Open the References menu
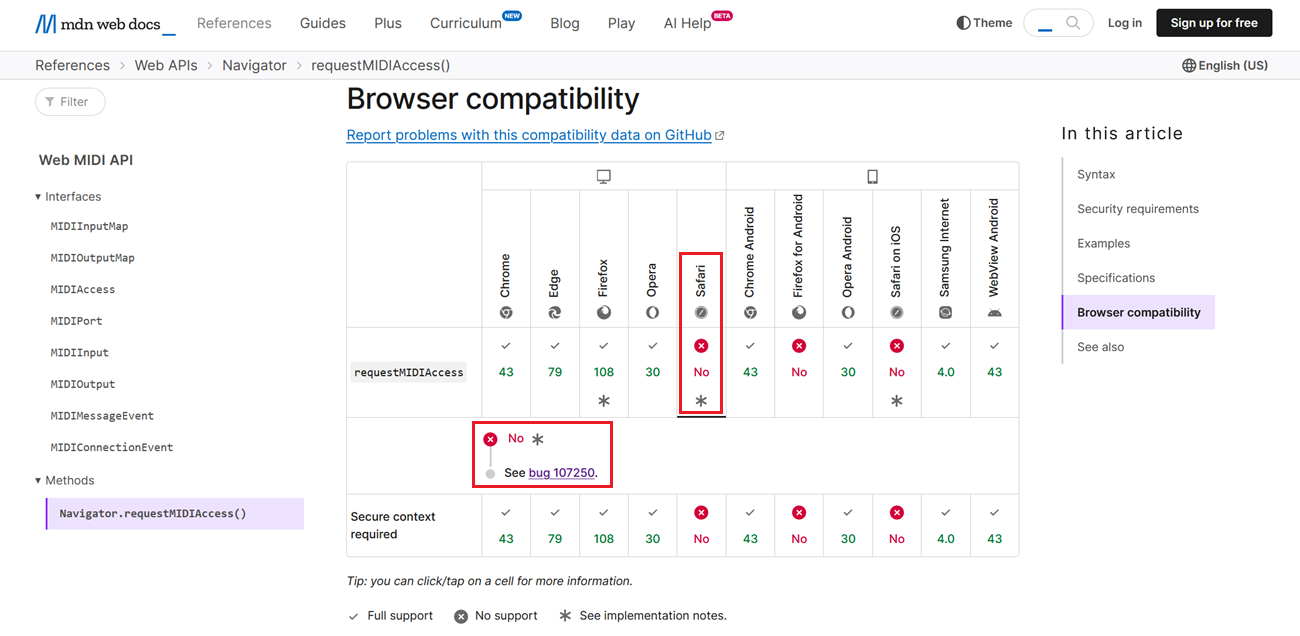The height and width of the screenshot is (636, 1300). tap(234, 23)
